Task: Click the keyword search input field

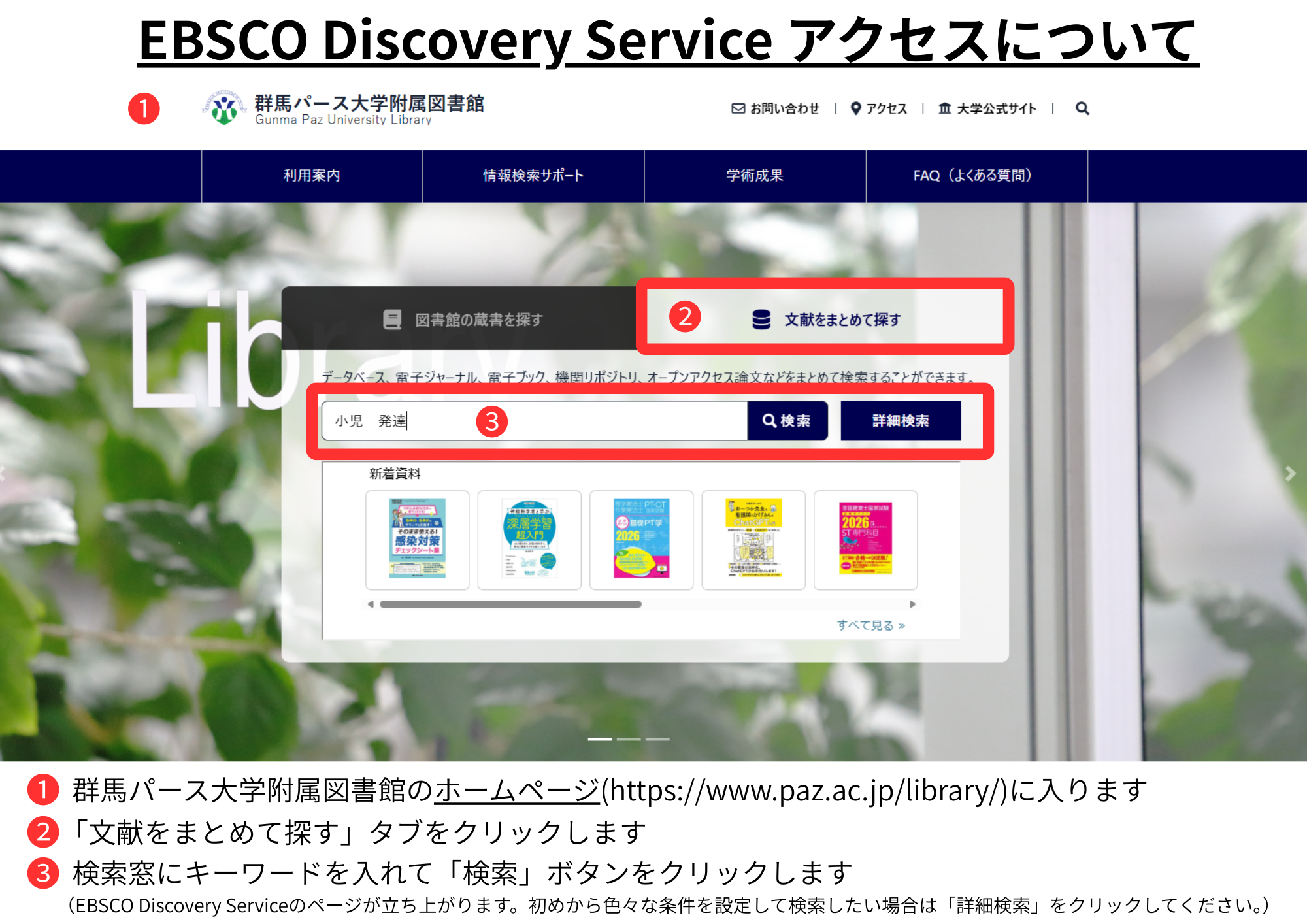Action: [588, 421]
